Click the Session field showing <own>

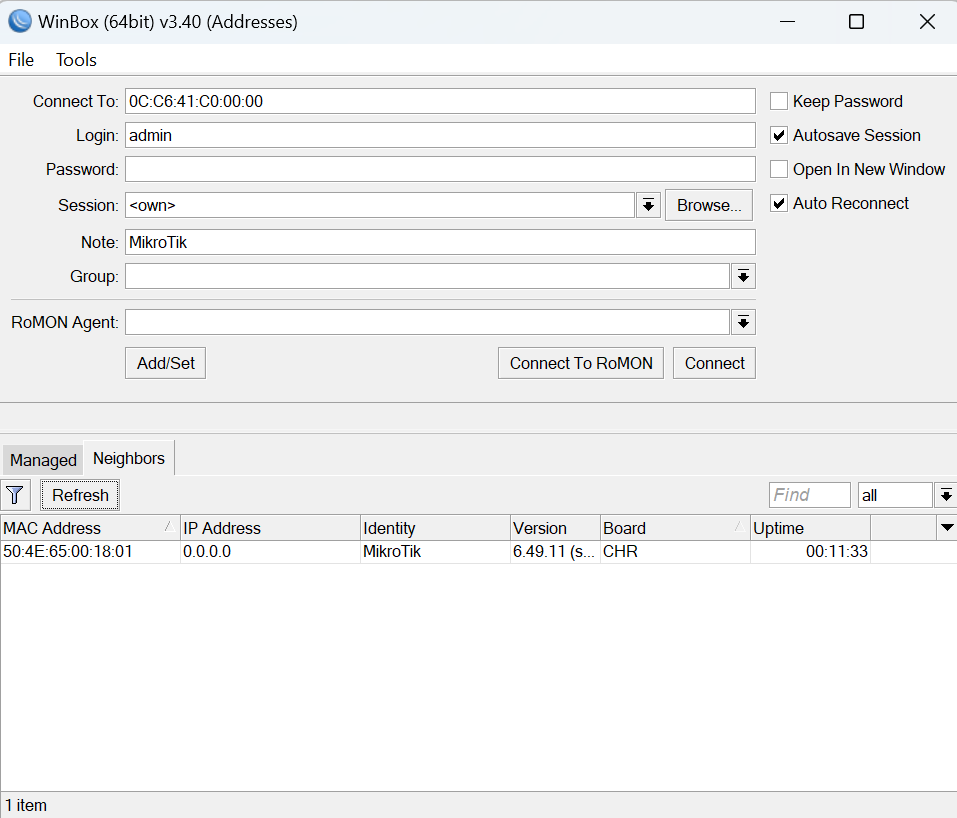coord(380,205)
